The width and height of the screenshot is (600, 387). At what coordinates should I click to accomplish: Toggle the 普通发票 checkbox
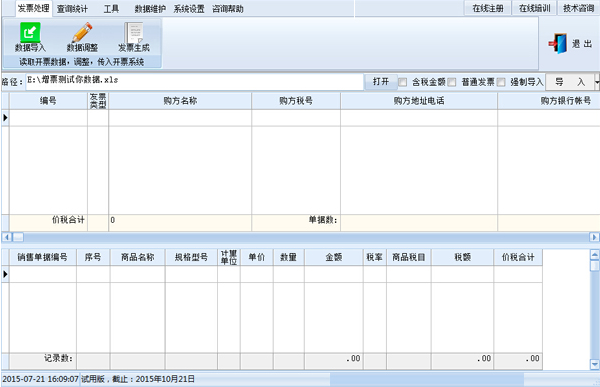452,82
